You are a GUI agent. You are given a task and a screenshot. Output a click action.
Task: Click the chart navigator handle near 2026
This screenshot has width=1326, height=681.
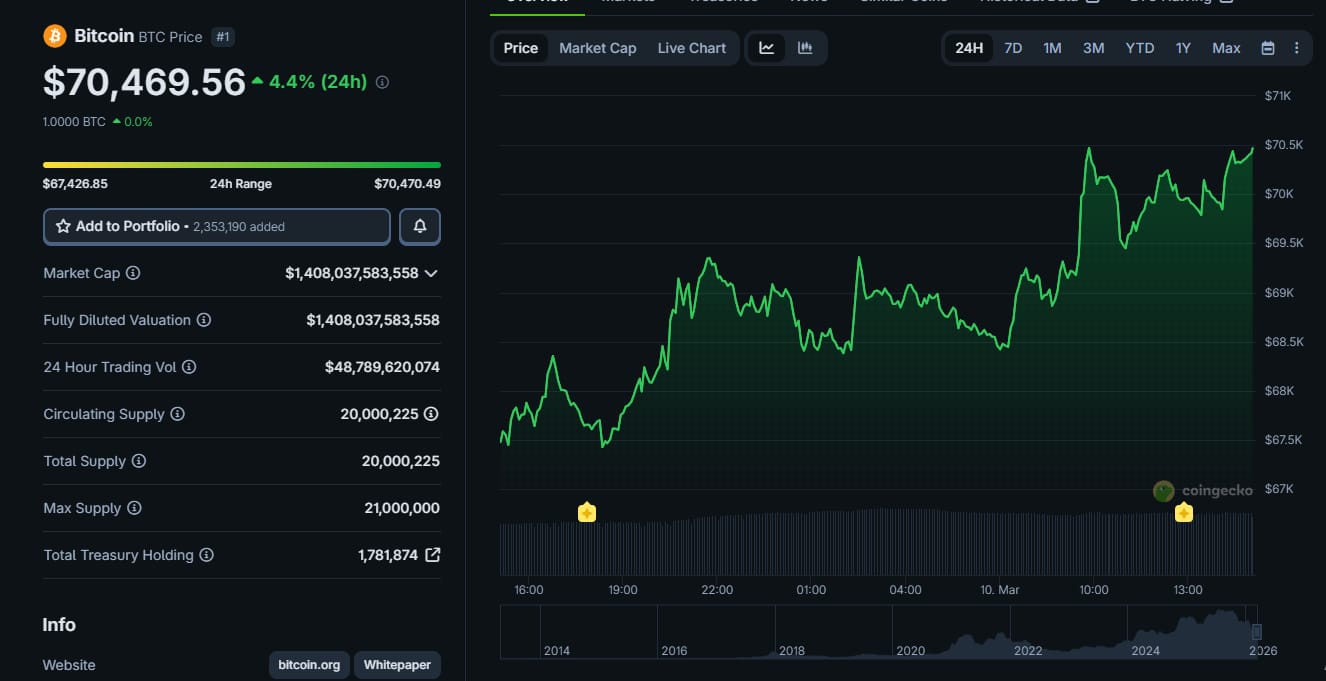[1257, 632]
